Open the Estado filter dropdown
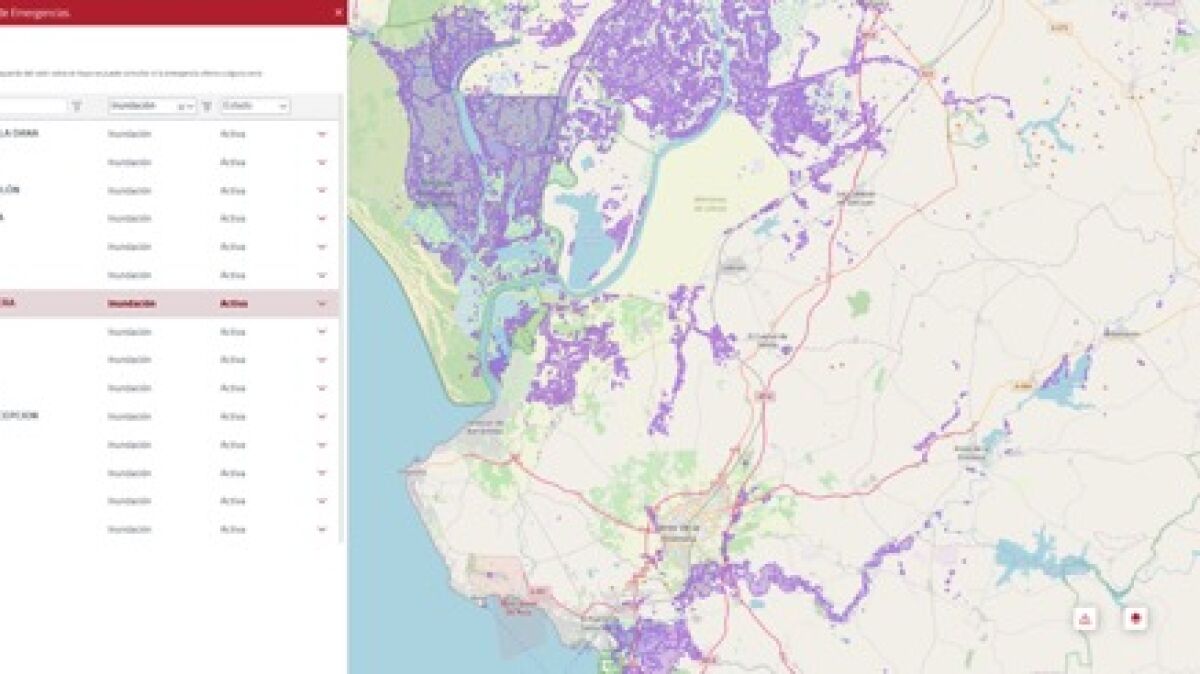 tap(255, 106)
